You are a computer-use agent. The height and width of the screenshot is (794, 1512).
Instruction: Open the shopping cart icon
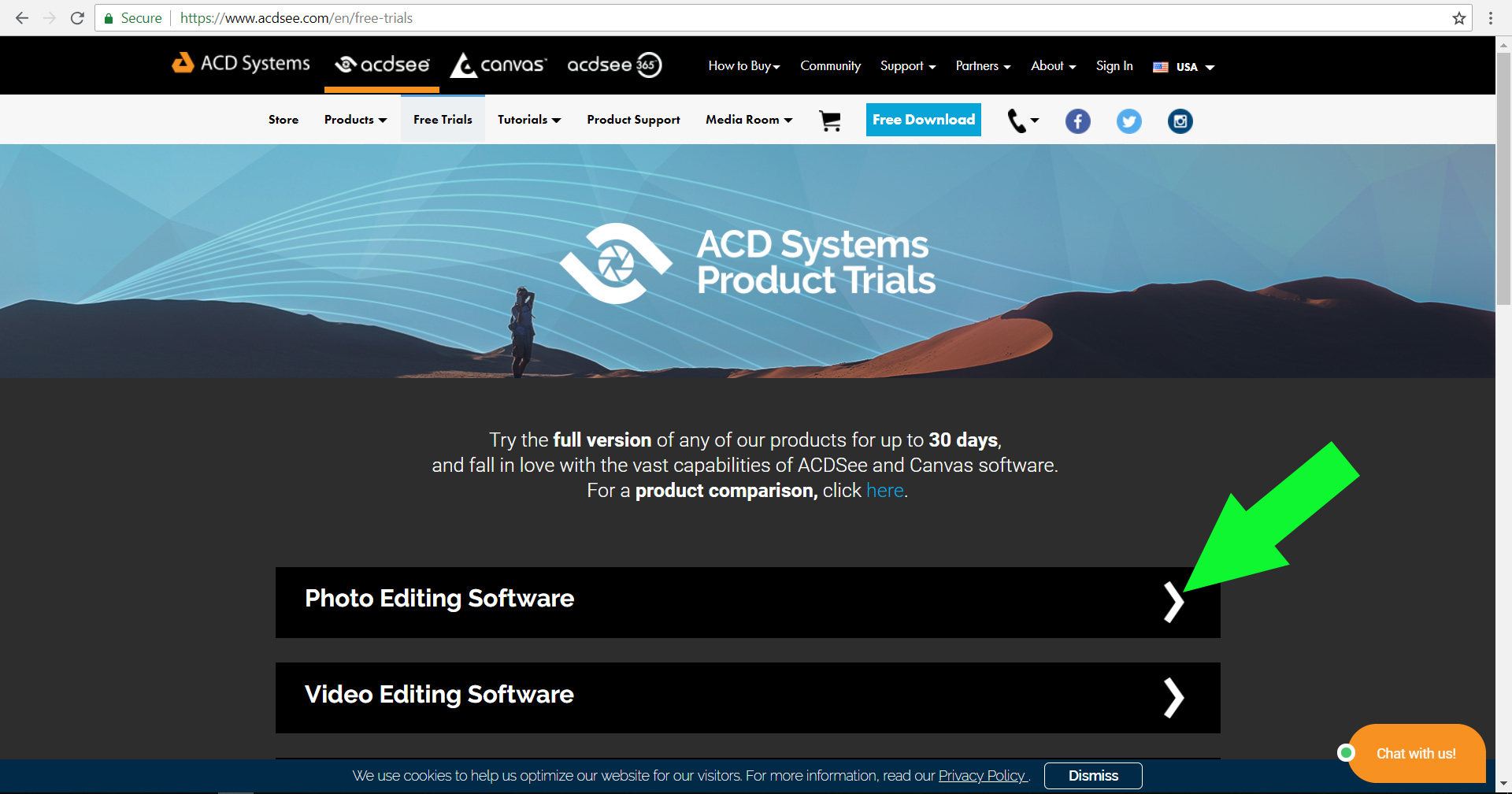pos(830,121)
